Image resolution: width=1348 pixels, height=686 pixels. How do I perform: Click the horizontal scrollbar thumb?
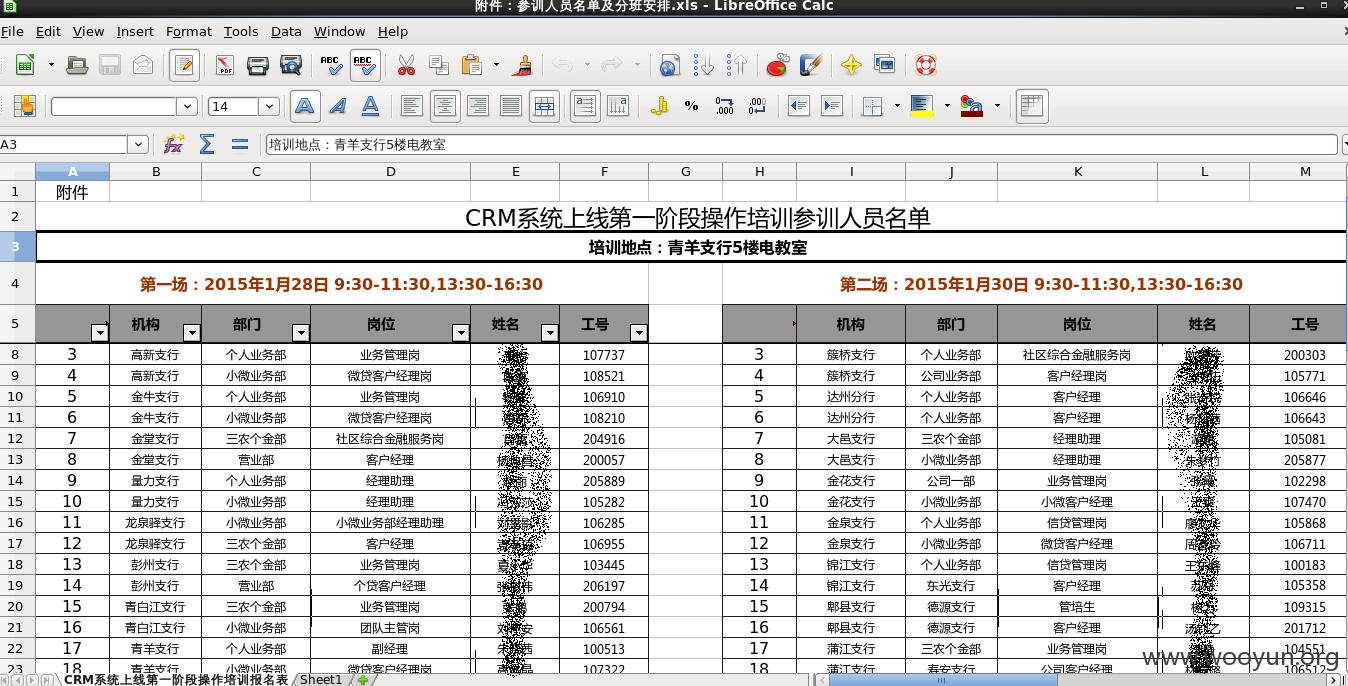pos(943,680)
